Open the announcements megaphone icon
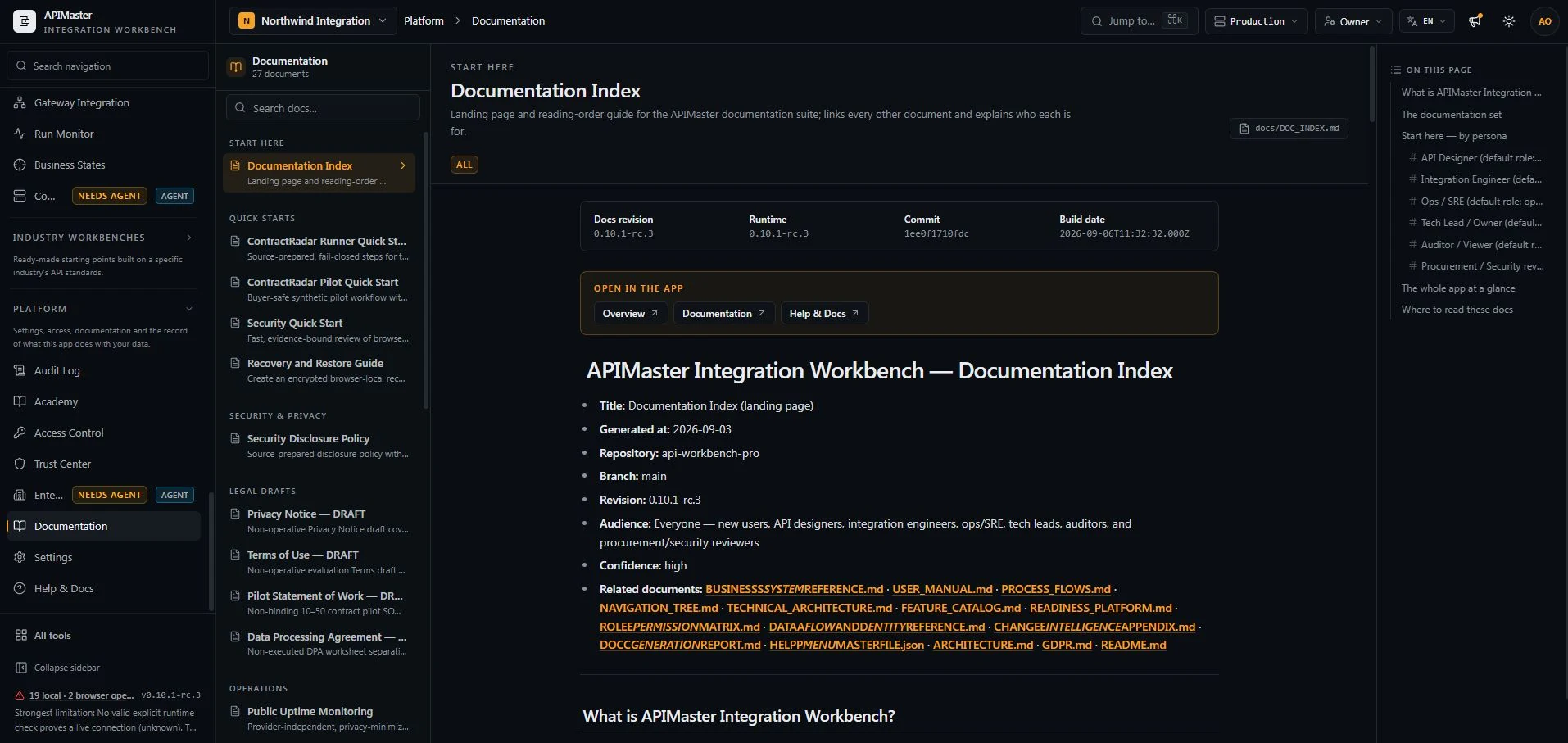 (x=1475, y=21)
